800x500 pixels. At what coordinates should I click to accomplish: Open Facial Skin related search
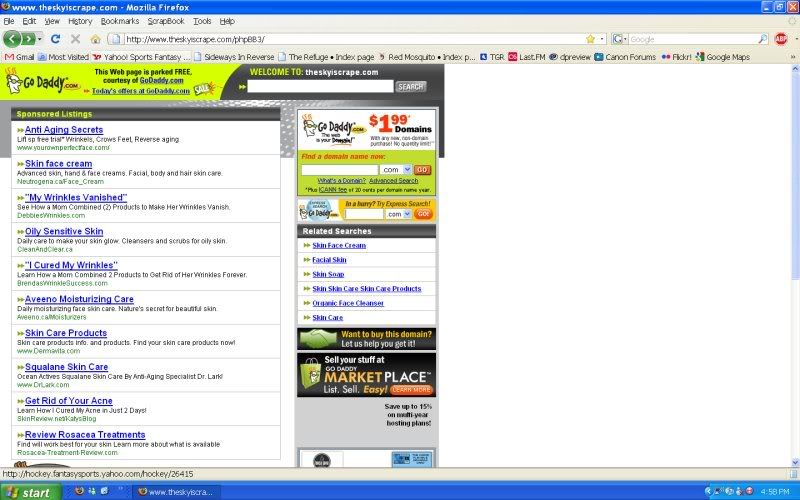pyautogui.click(x=329, y=260)
